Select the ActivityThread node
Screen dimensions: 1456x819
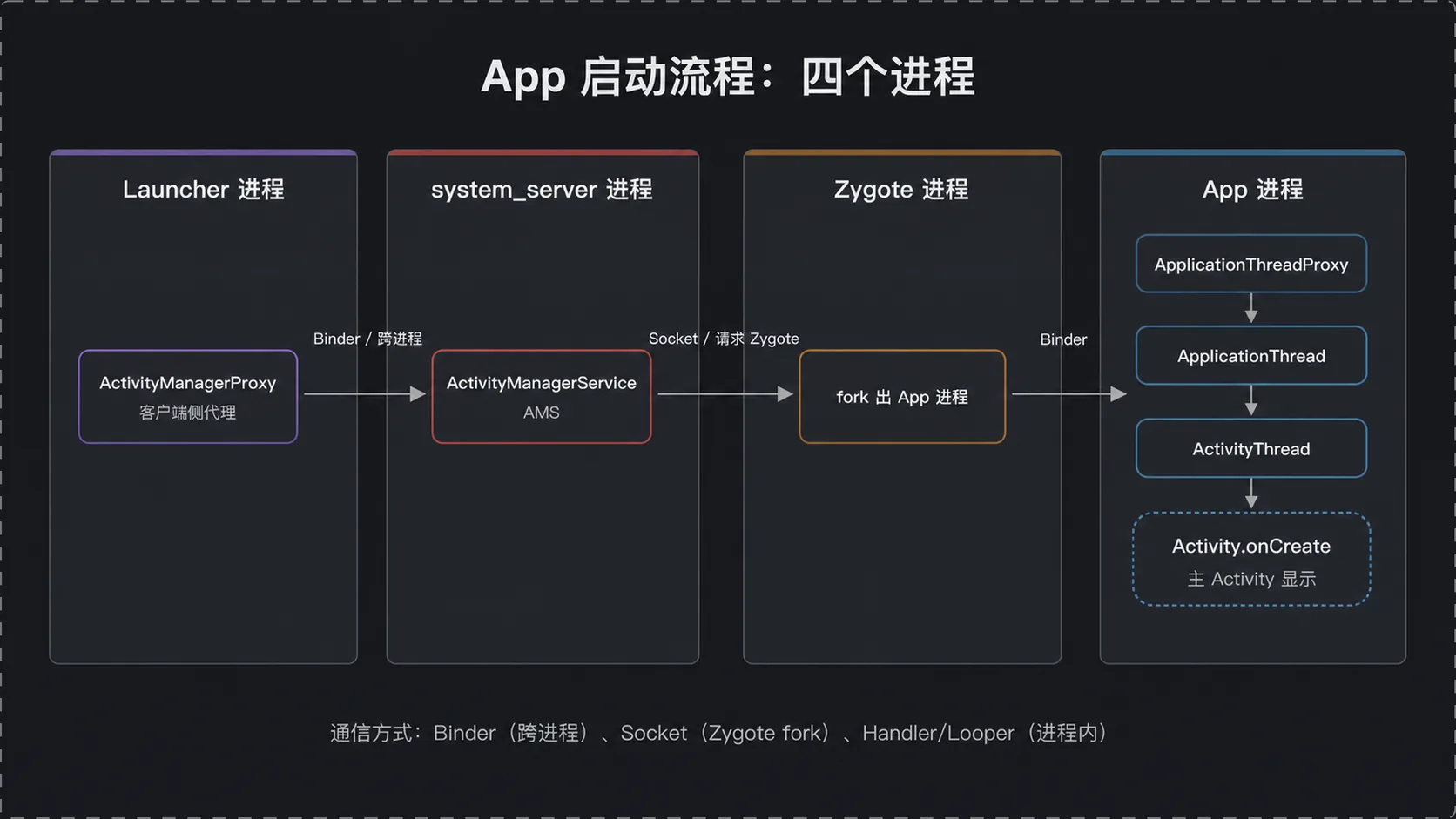click(x=1251, y=448)
